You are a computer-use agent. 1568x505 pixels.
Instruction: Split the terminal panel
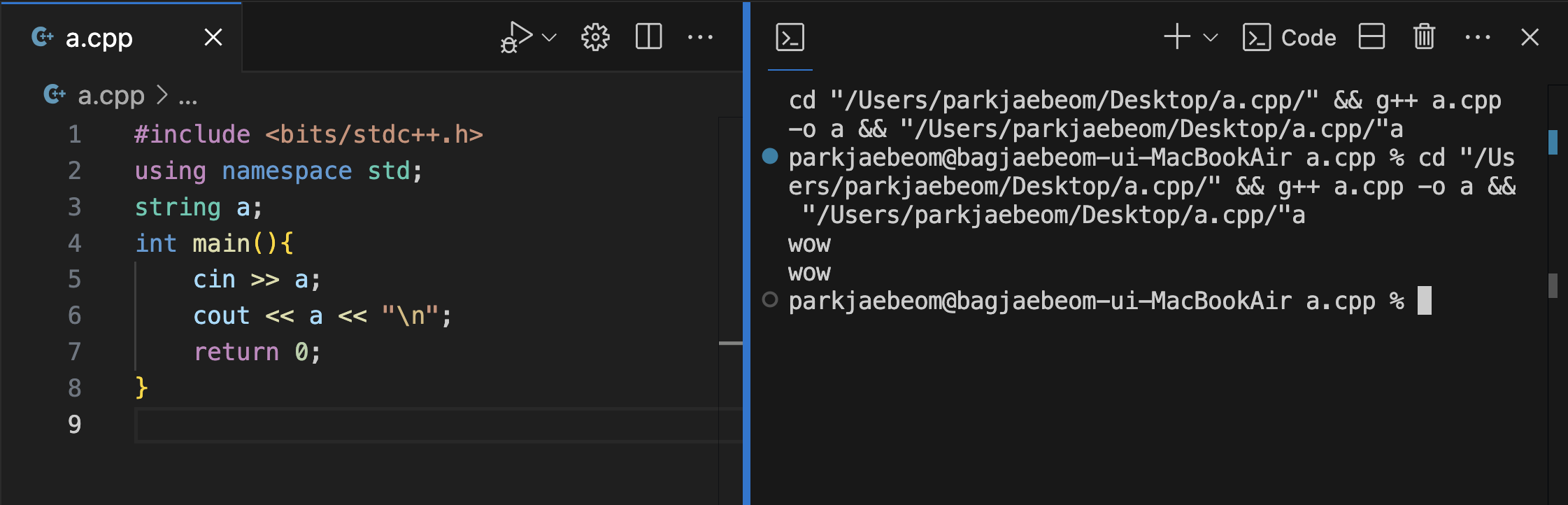coord(1371,36)
